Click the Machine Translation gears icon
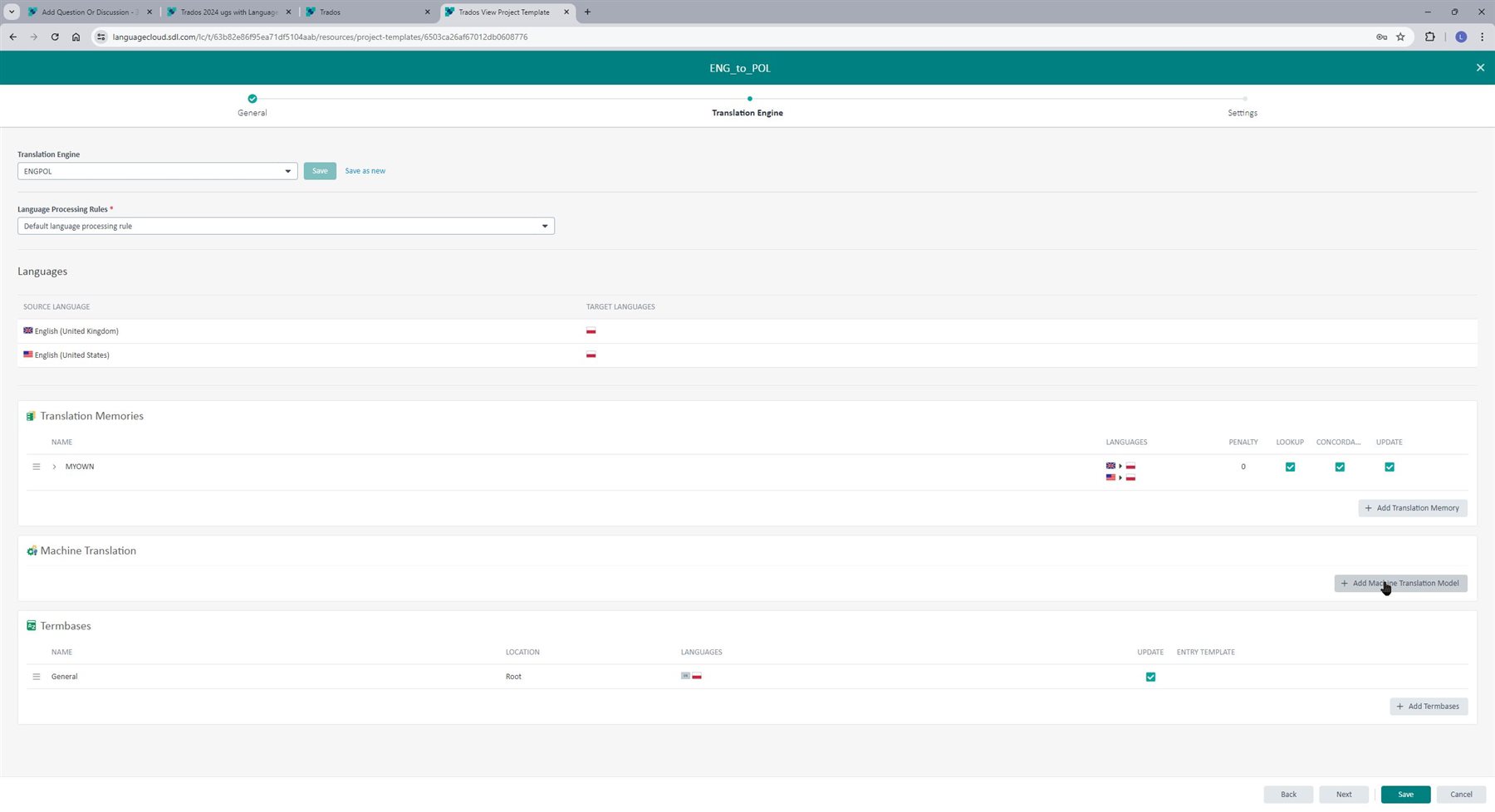 pos(32,550)
